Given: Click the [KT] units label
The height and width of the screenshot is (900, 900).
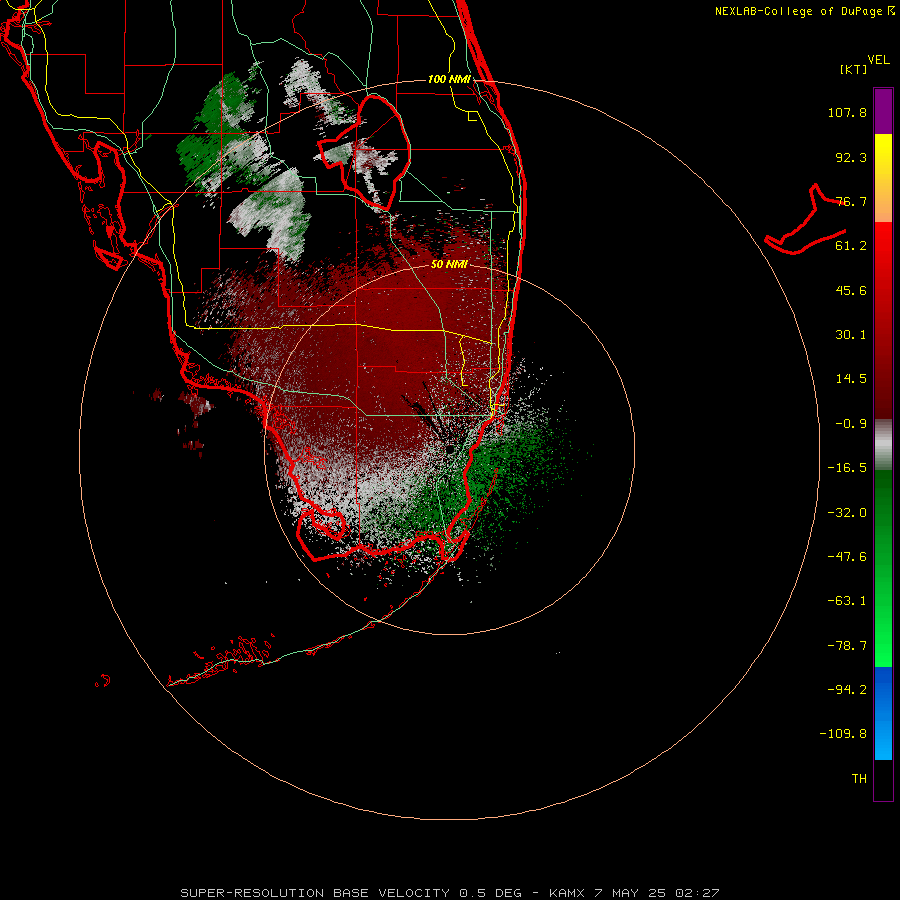Looking at the screenshot, I should point(854,69).
